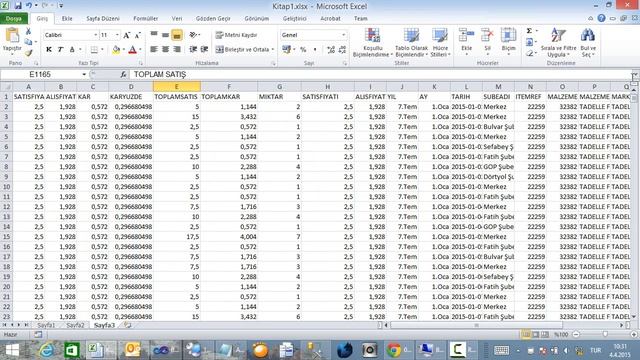Open the Biçim (Format) dropdown
This screenshot has height=360, width=640.
[x=508, y=42]
